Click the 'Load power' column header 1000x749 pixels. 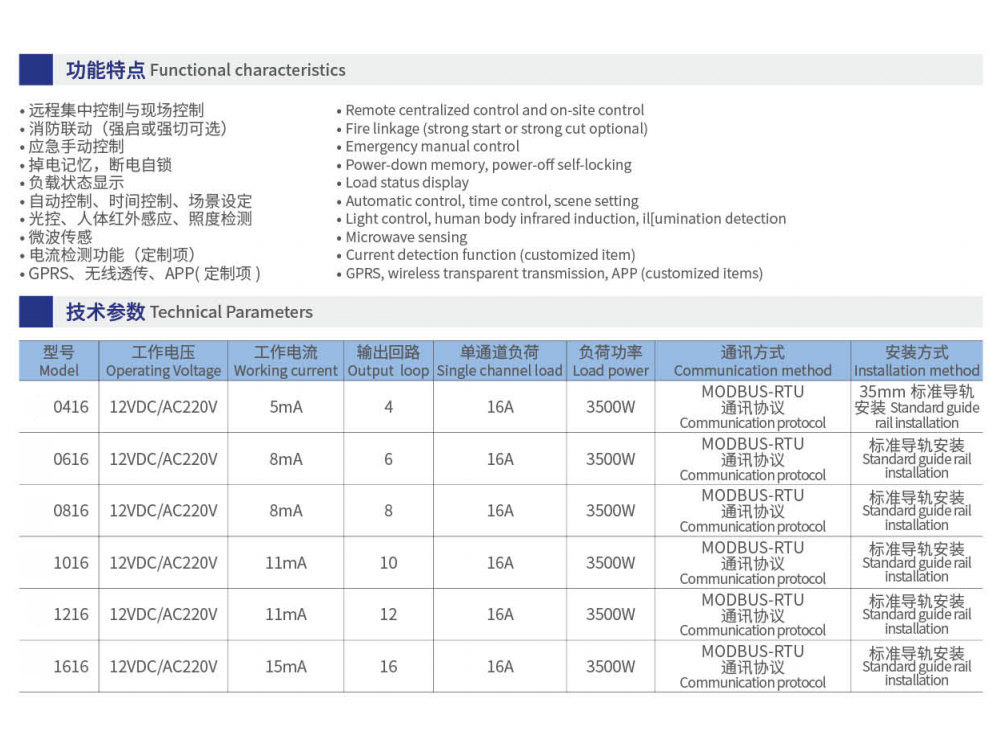click(610, 361)
